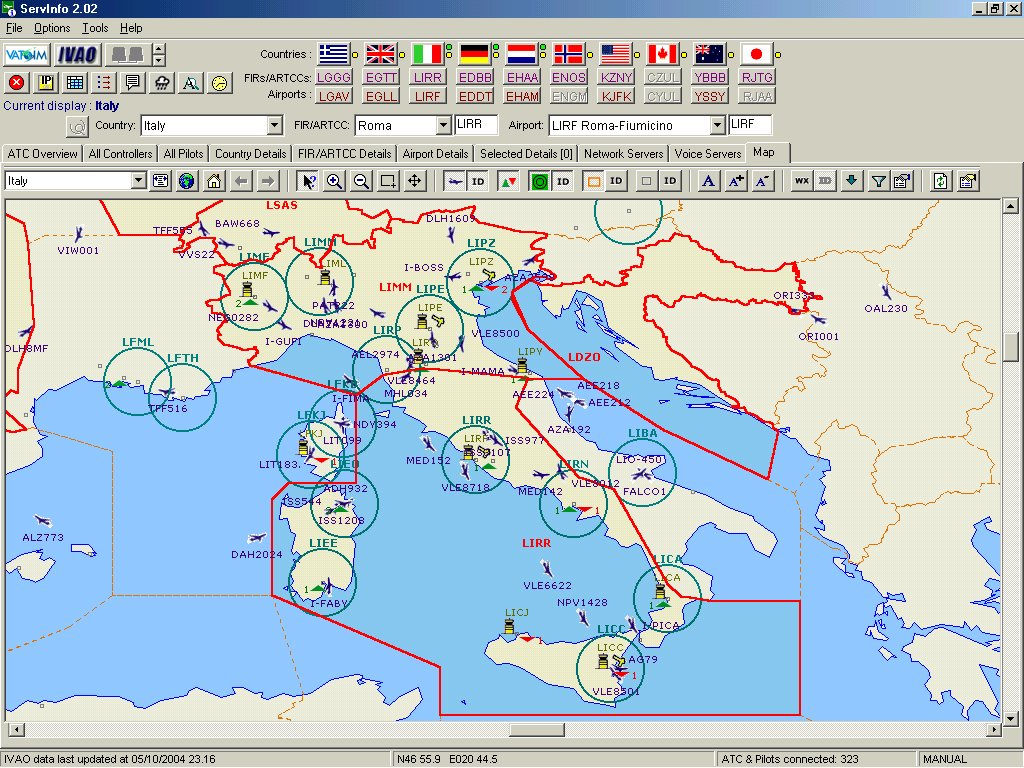The image size is (1024, 768).
Task: Select the LGGG FIR button
Action: 334,77
